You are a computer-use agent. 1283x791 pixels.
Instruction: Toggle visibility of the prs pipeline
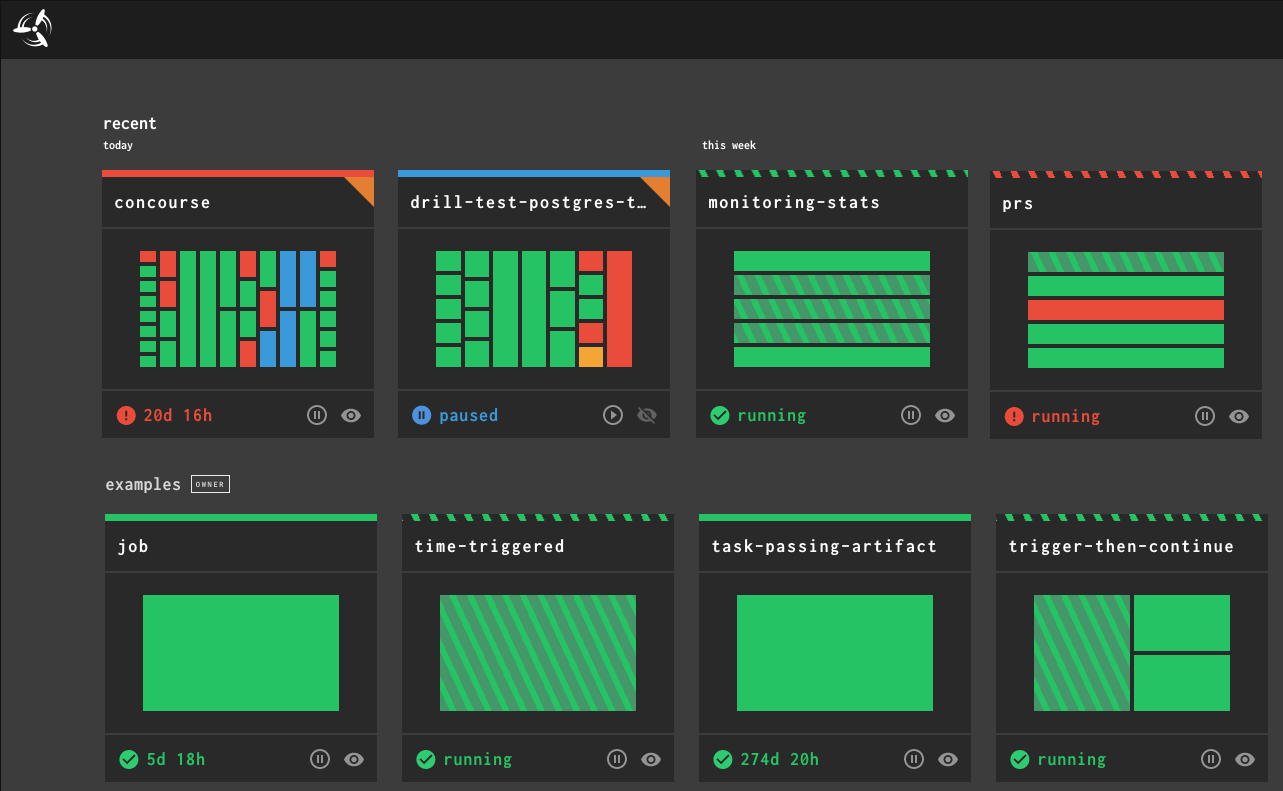pos(1238,415)
